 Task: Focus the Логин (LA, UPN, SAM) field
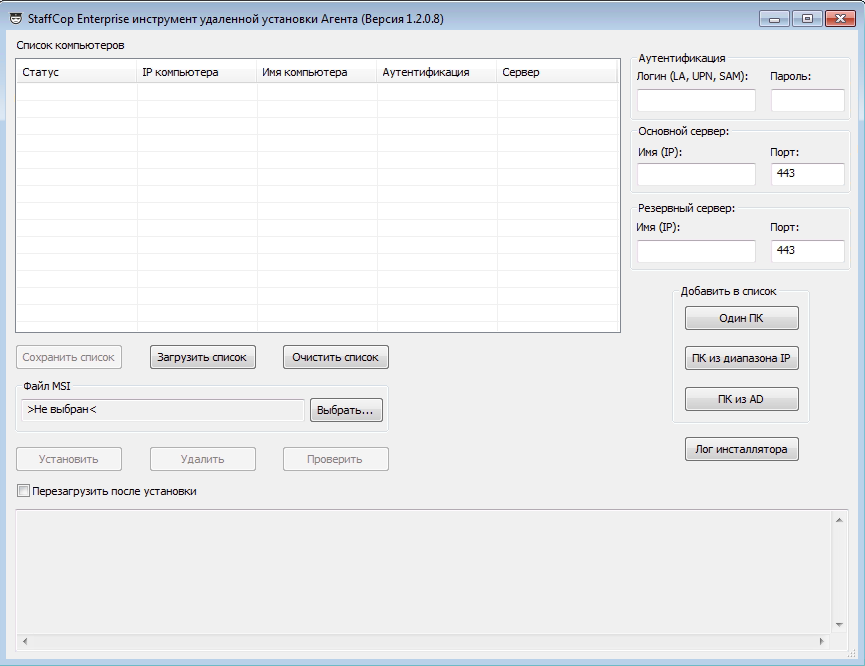(x=696, y=100)
